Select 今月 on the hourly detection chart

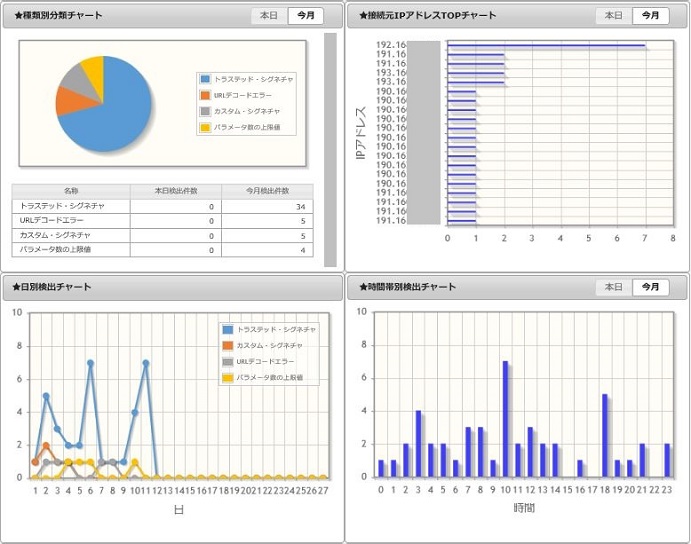tap(650, 287)
